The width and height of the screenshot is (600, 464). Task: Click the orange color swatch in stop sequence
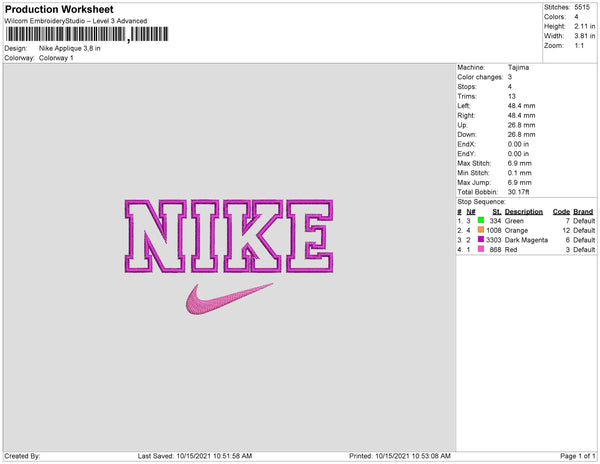pyautogui.click(x=481, y=230)
